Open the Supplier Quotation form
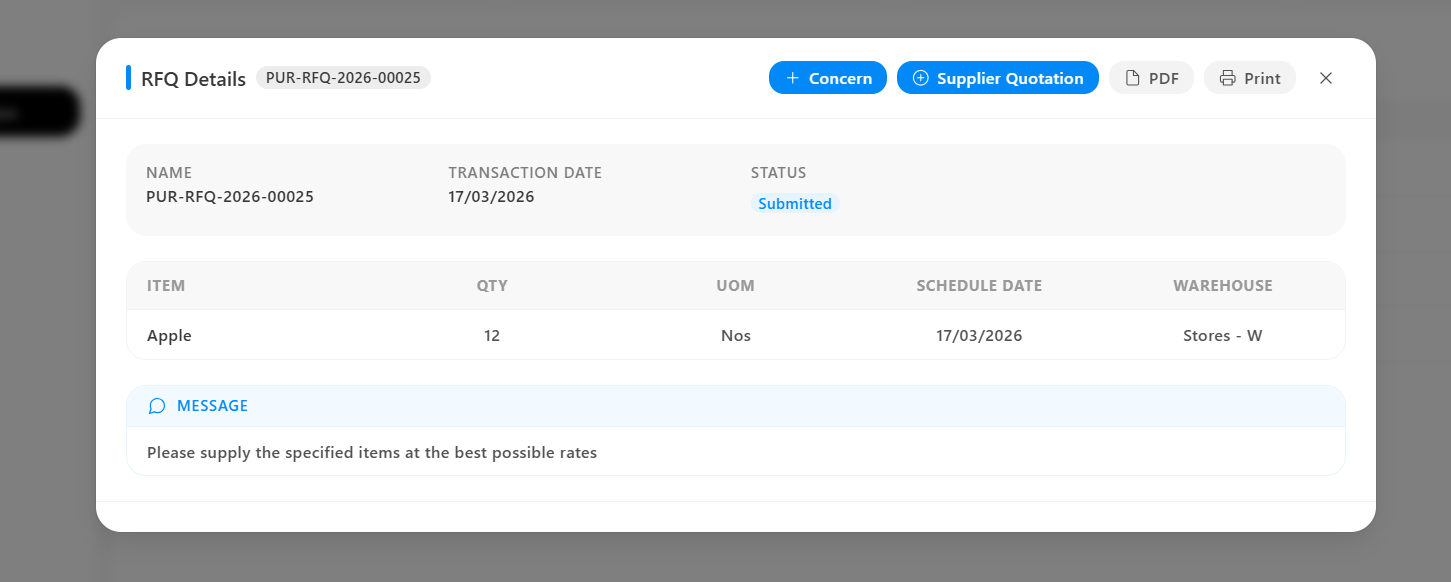This screenshot has height=582, width=1451. (998, 78)
